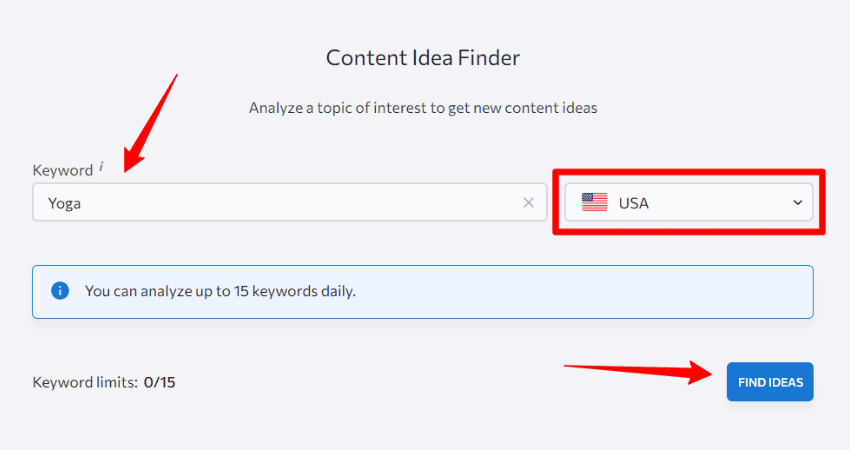Image resolution: width=850 pixels, height=450 pixels.
Task: Click the red arrow pointing at Find Ideas
Action: (x=638, y=372)
